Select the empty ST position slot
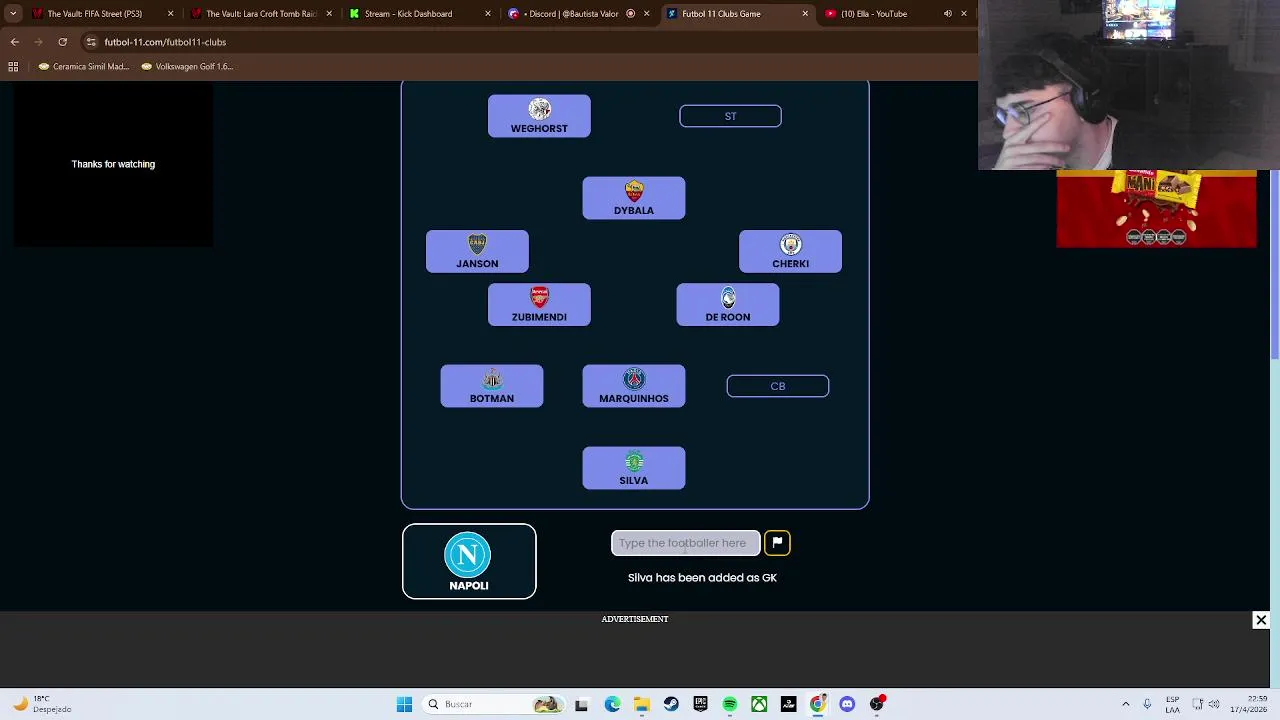The image size is (1280, 720). (x=730, y=116)
